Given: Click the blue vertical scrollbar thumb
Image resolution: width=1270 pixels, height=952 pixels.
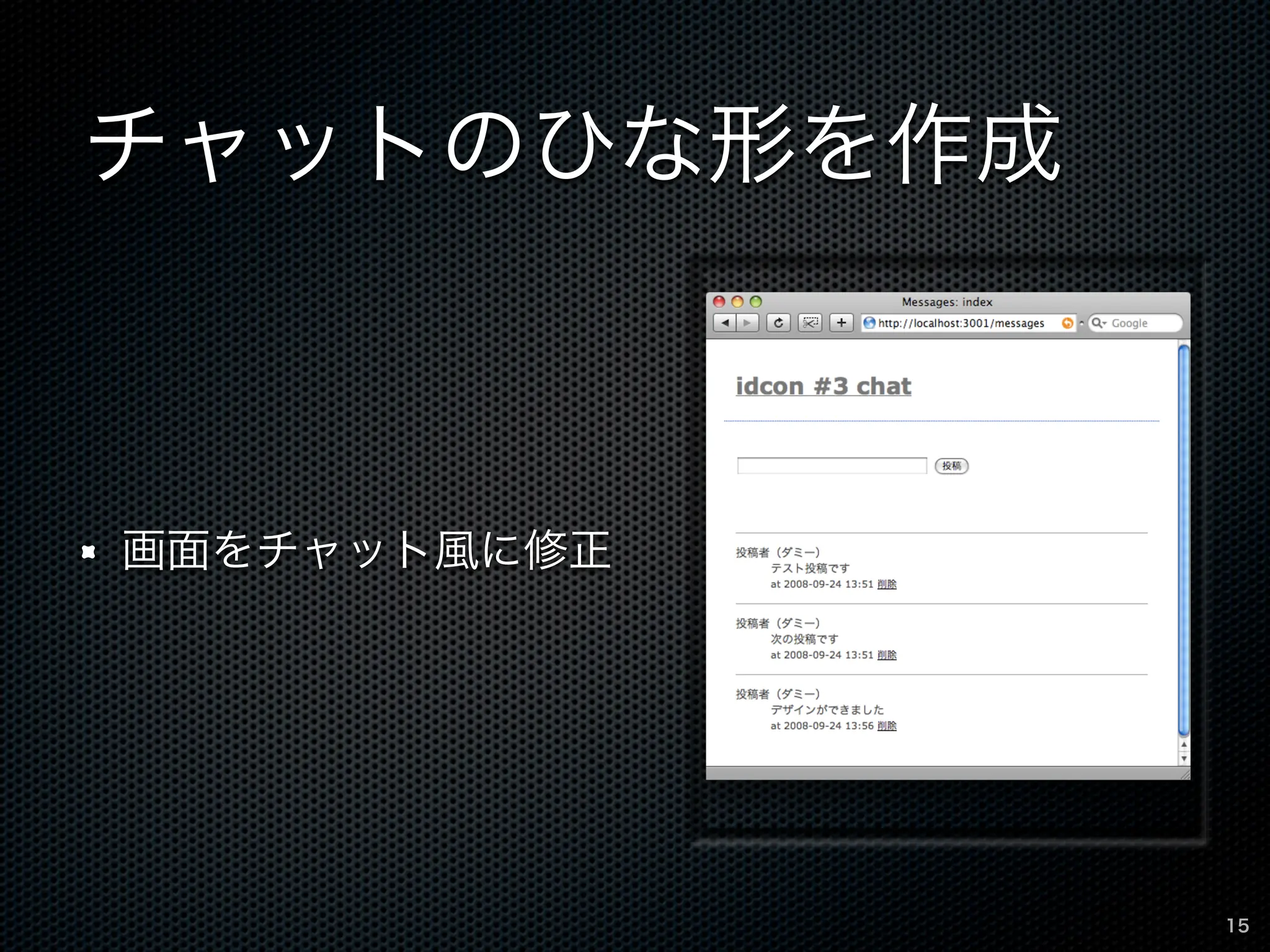Looking at the screenshot, I should pos(1184,540).
